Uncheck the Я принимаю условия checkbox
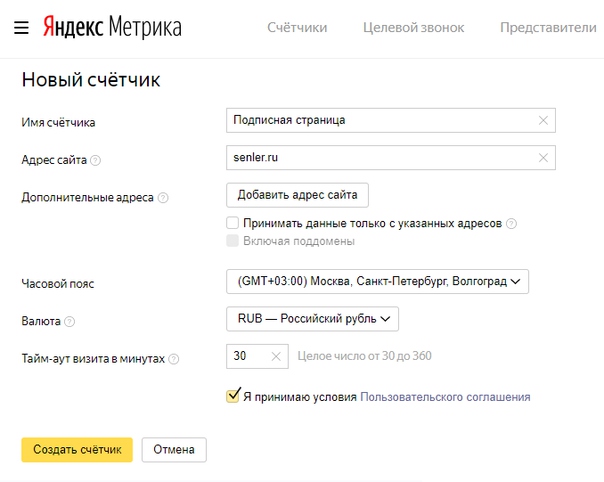The height and width of the screenshot is (482, 604). [x=233, y=396]
